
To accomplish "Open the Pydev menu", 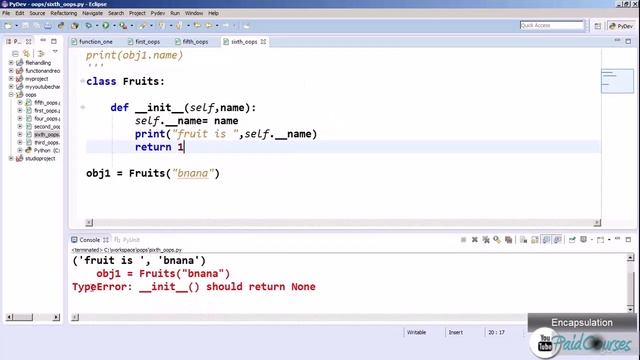I will click(158, 13).
